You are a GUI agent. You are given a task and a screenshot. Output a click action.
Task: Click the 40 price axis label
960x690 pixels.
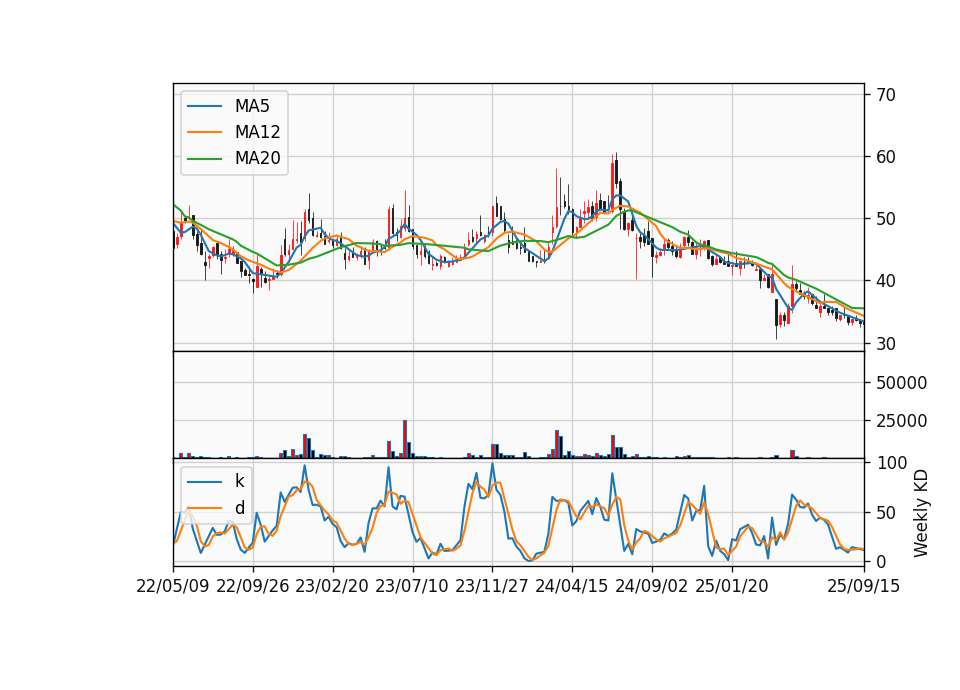pyautogui.click(x=886, y=281)
